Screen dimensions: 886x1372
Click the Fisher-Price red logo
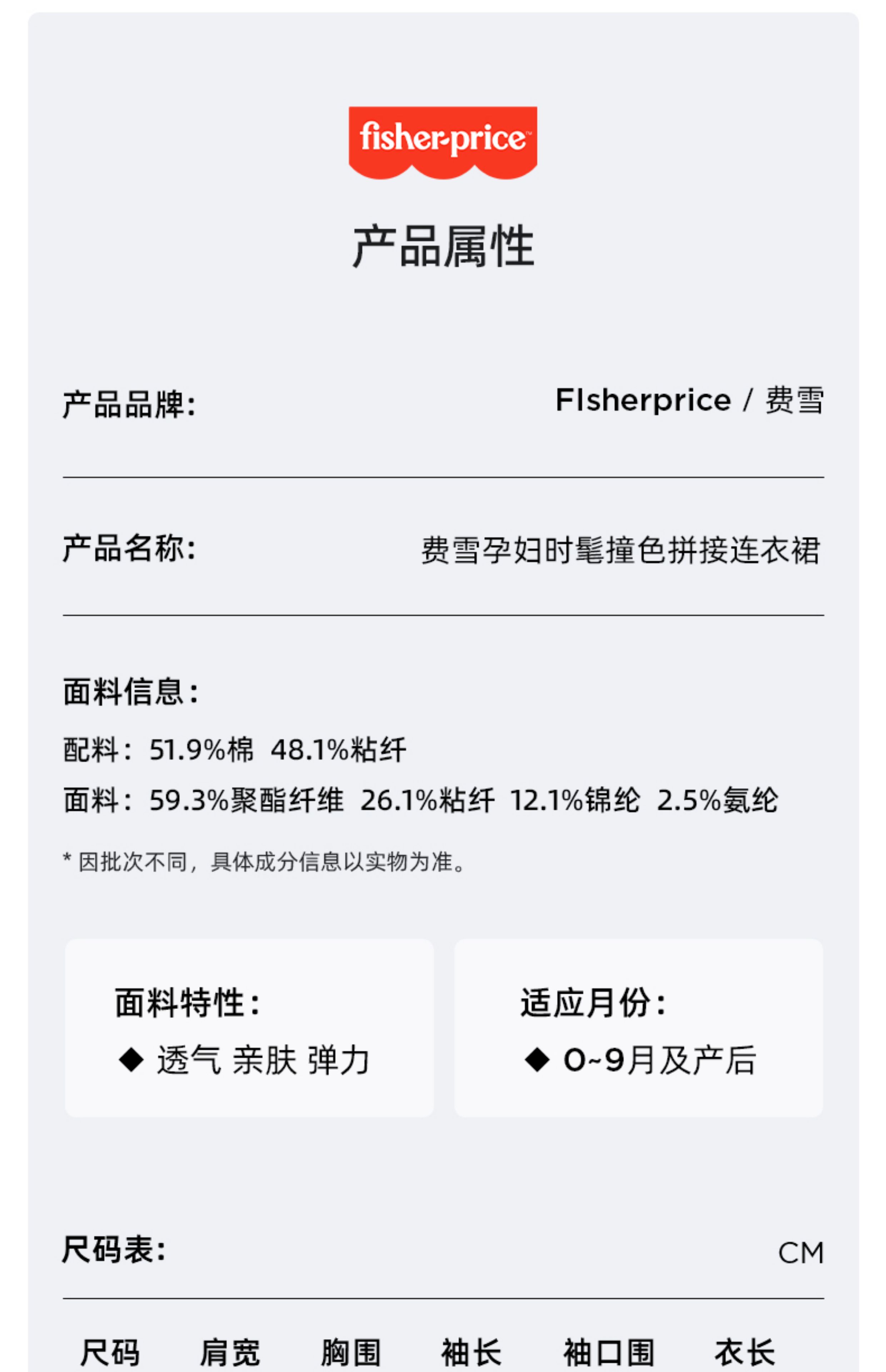tap(442, 143)
